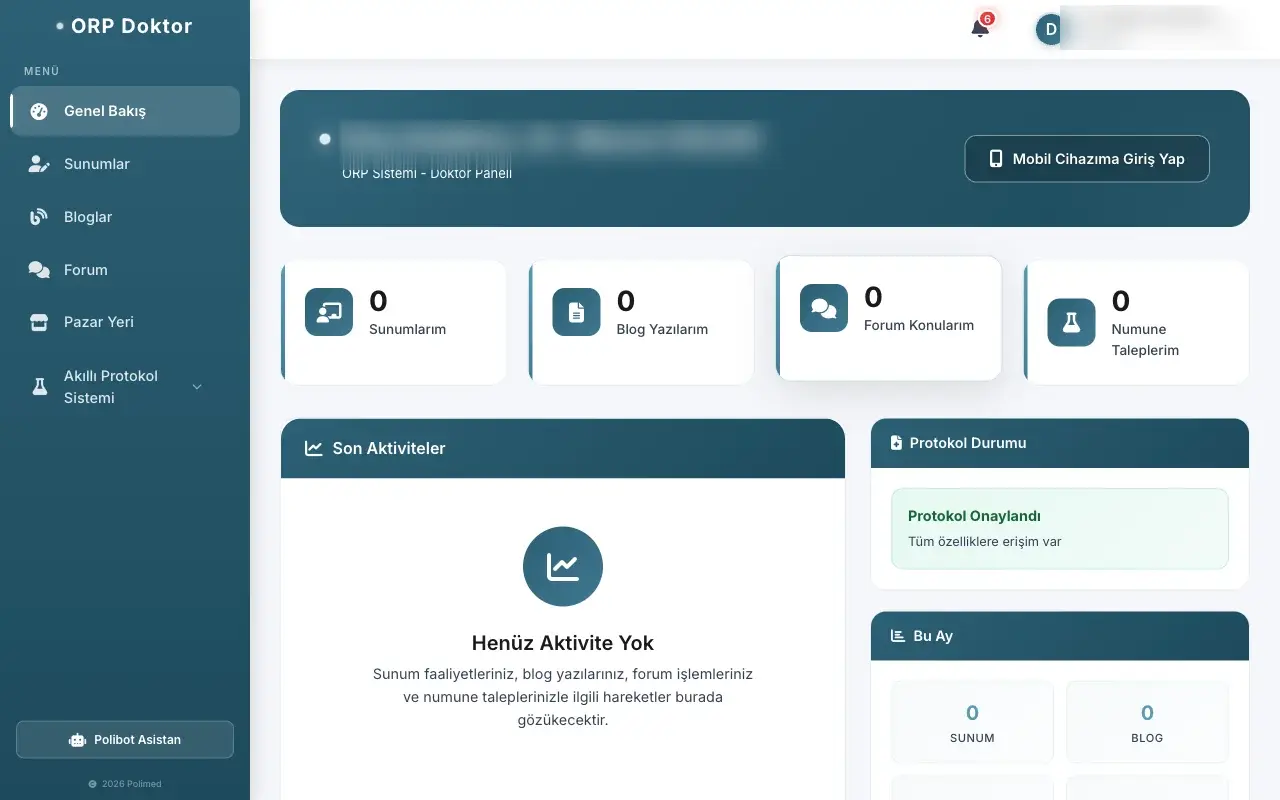Click the Blog Yazılarım document icon

pyautogui.click(x=576, y=312)
